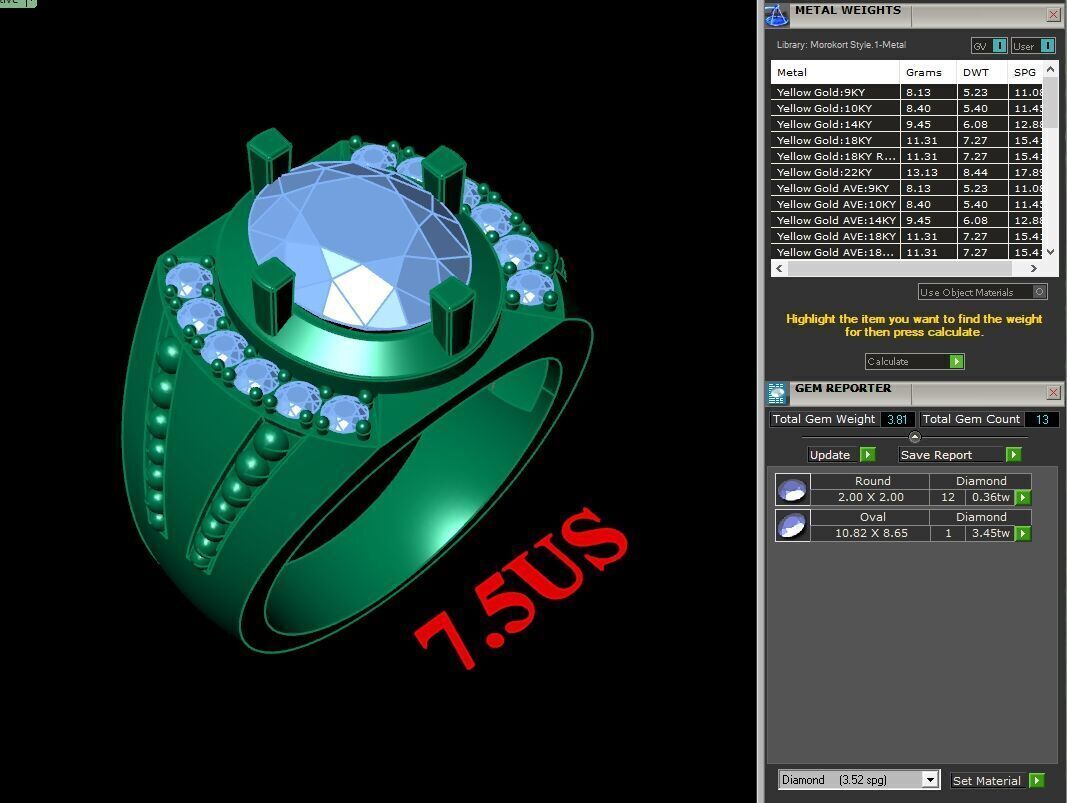Click the Oval diamond gem thumbnail
The height and width of the screenshot is (803, 1067).
point(792,525)
